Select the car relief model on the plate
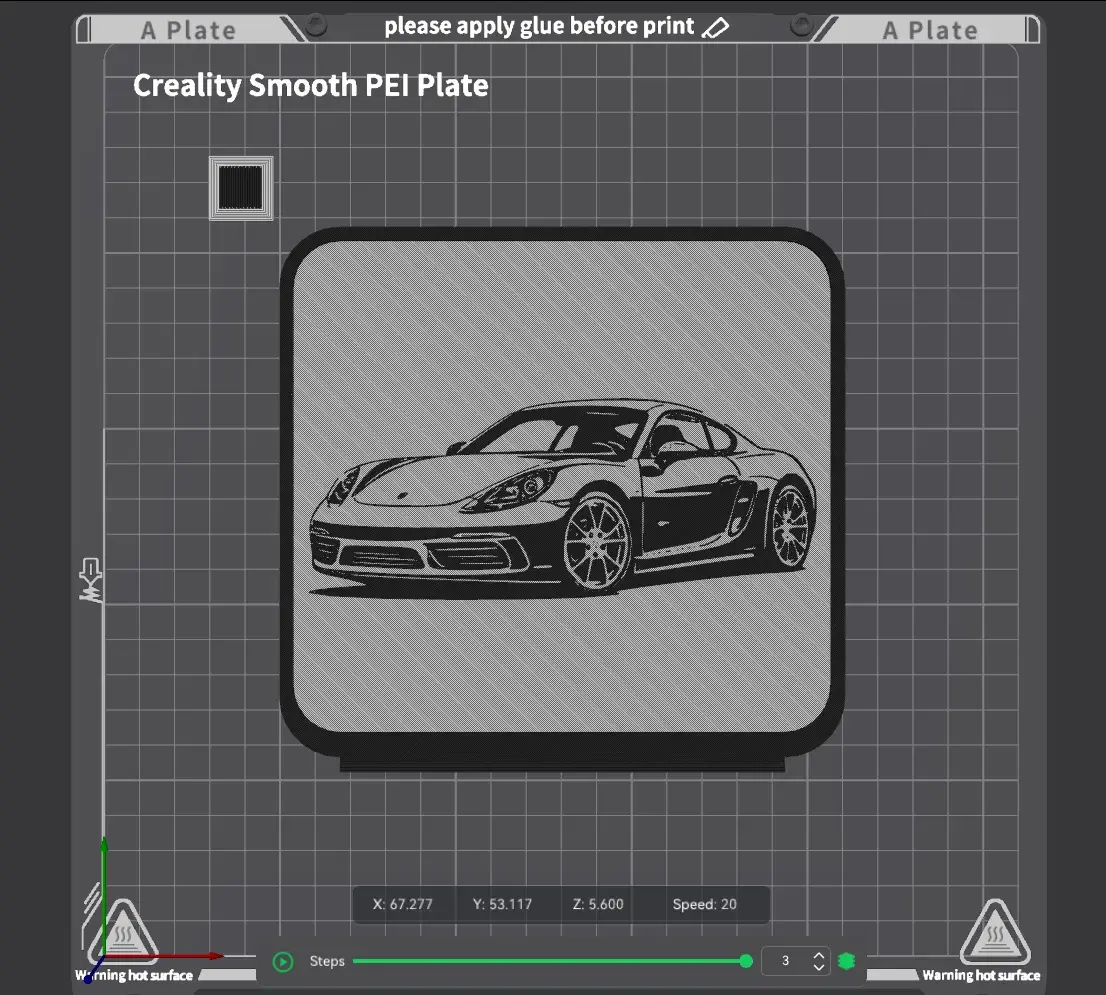Viewport: 1106px width, 995px height. (562, 499)
